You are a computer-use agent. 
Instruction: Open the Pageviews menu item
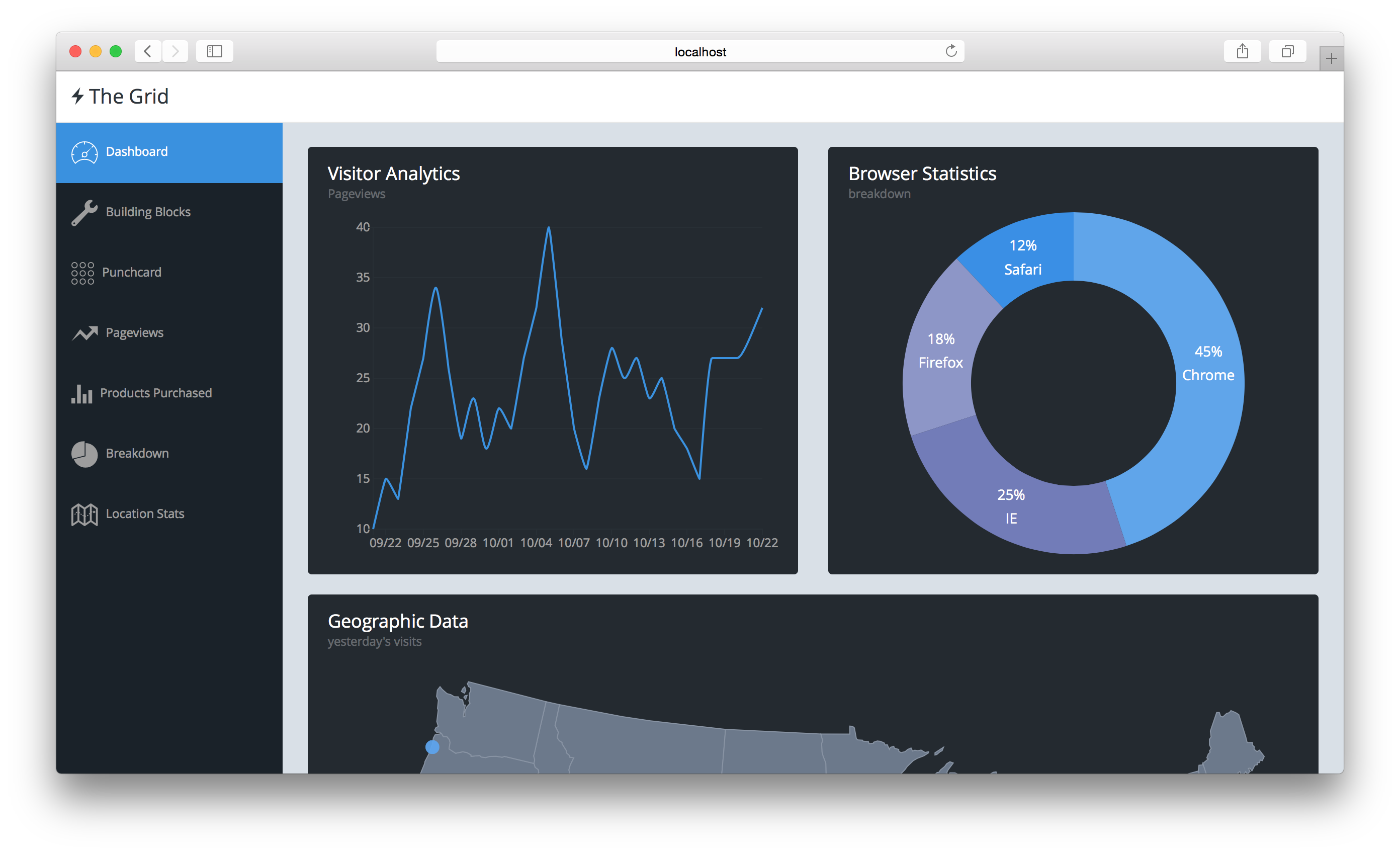coord(134,332)
